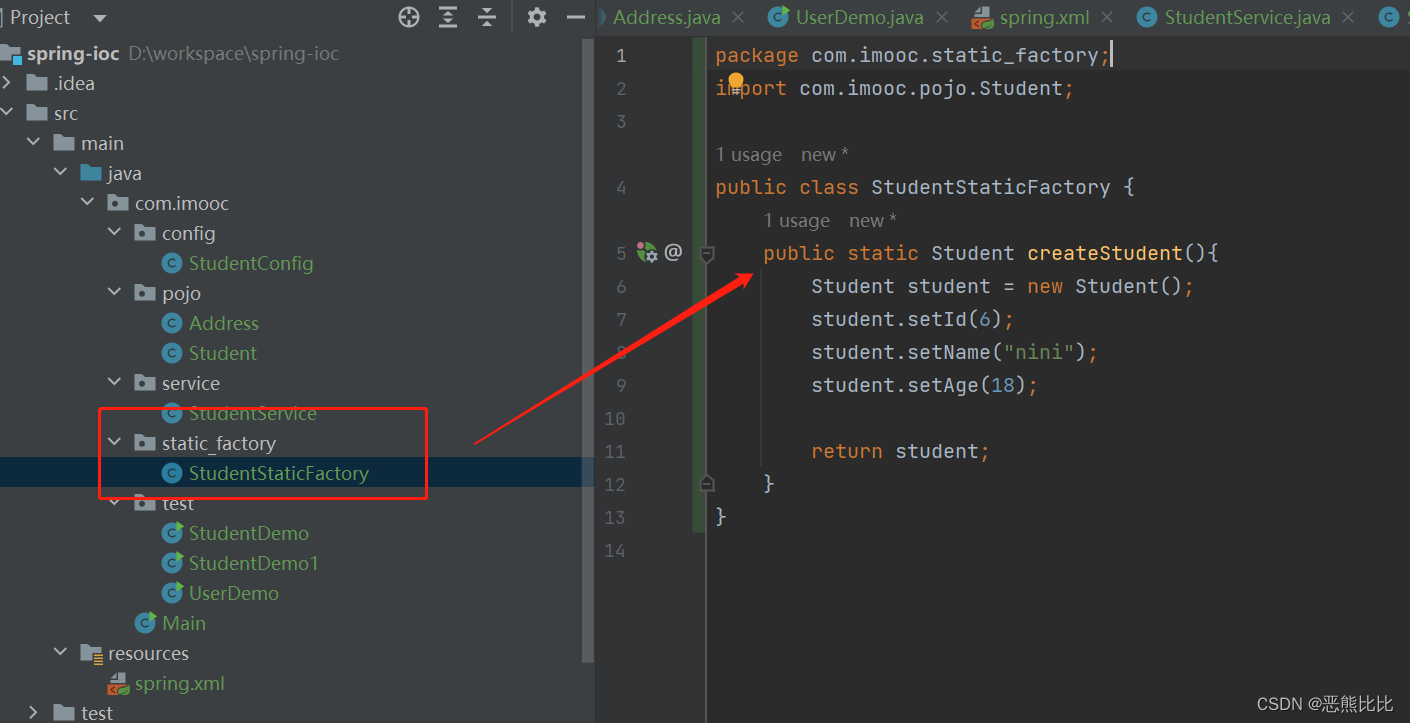Collapse the com.imooc package
1410x723 pixels.
click(88, 203)
